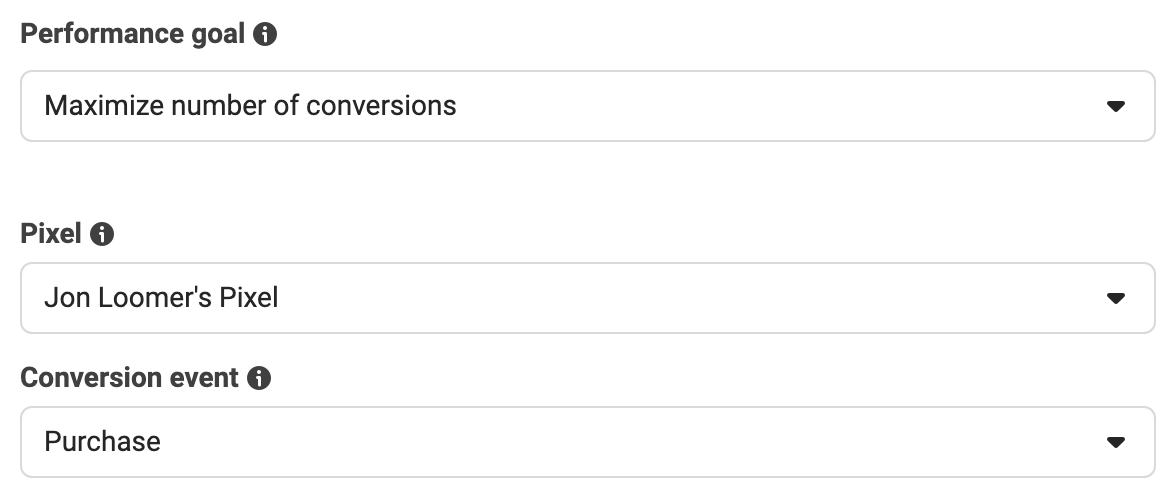Screen dimensions: 1170x498
Task: Click the "Performance goal" label
Action: tap(132, 34)
